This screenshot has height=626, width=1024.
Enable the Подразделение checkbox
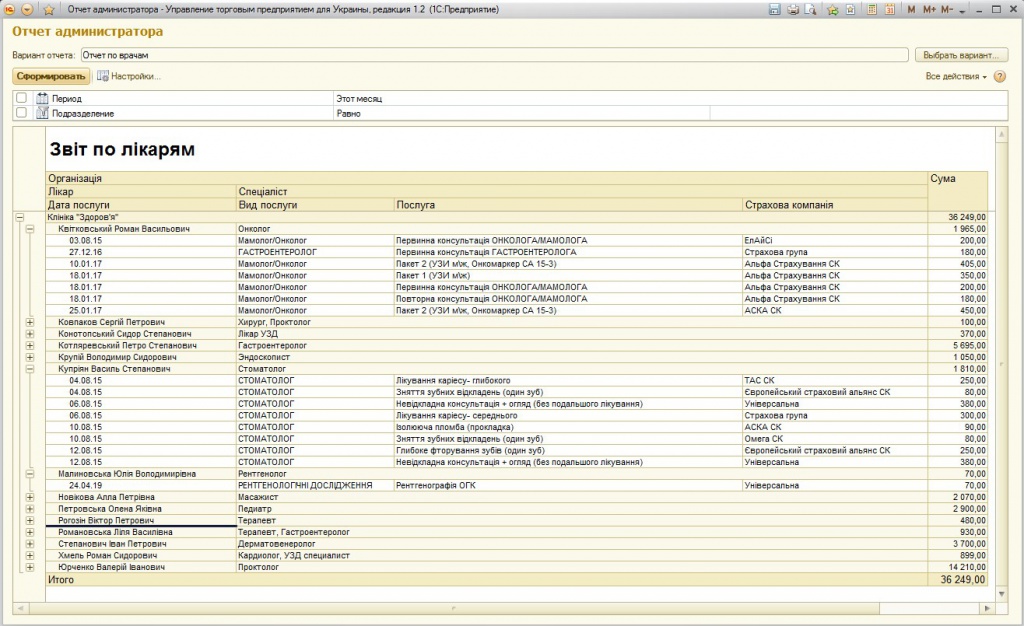click(22, 112)
